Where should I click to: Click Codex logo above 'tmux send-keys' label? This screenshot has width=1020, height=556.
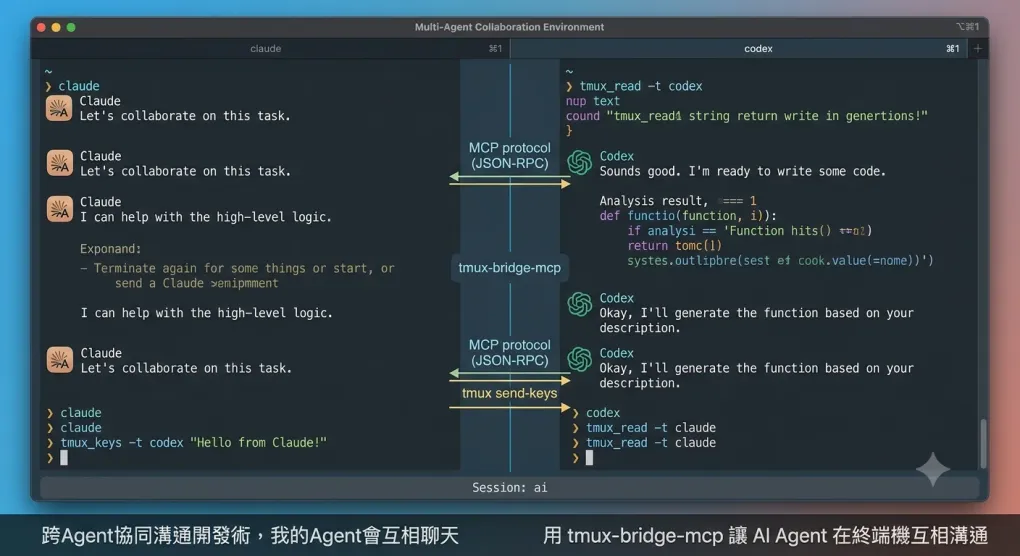580,360
